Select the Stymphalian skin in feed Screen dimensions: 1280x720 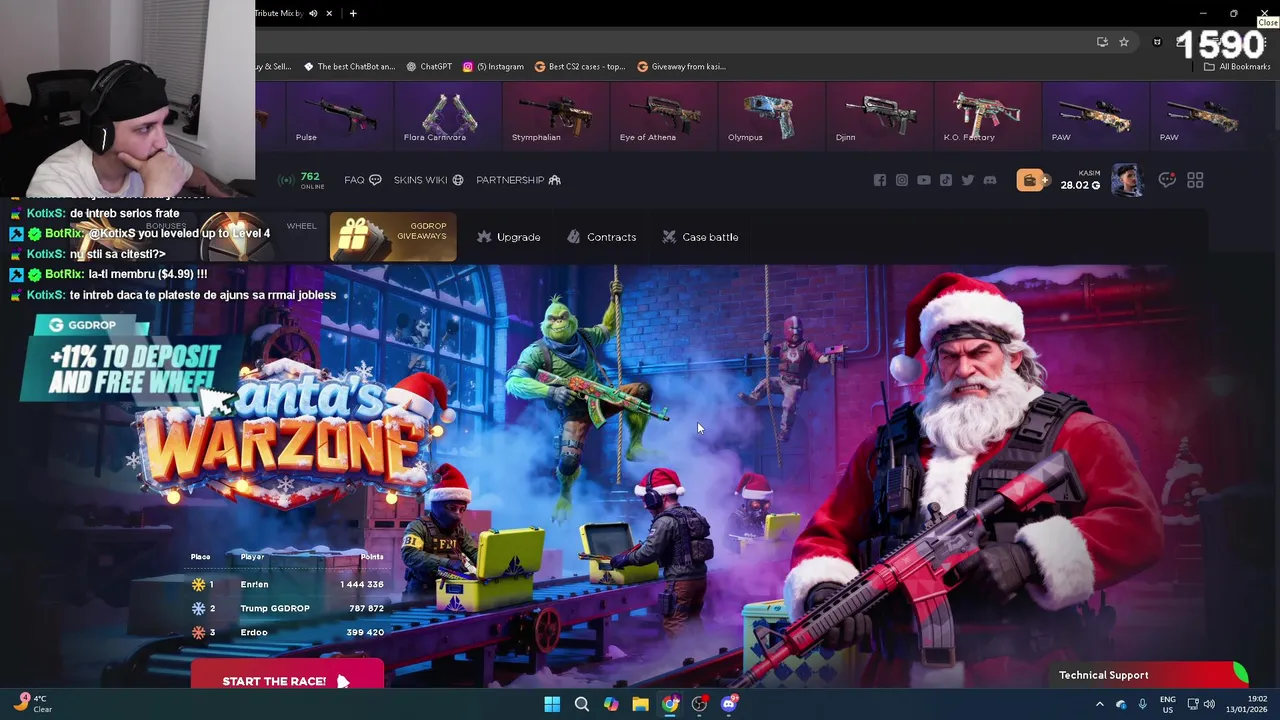pyautogui.click(x=556, y=114)
